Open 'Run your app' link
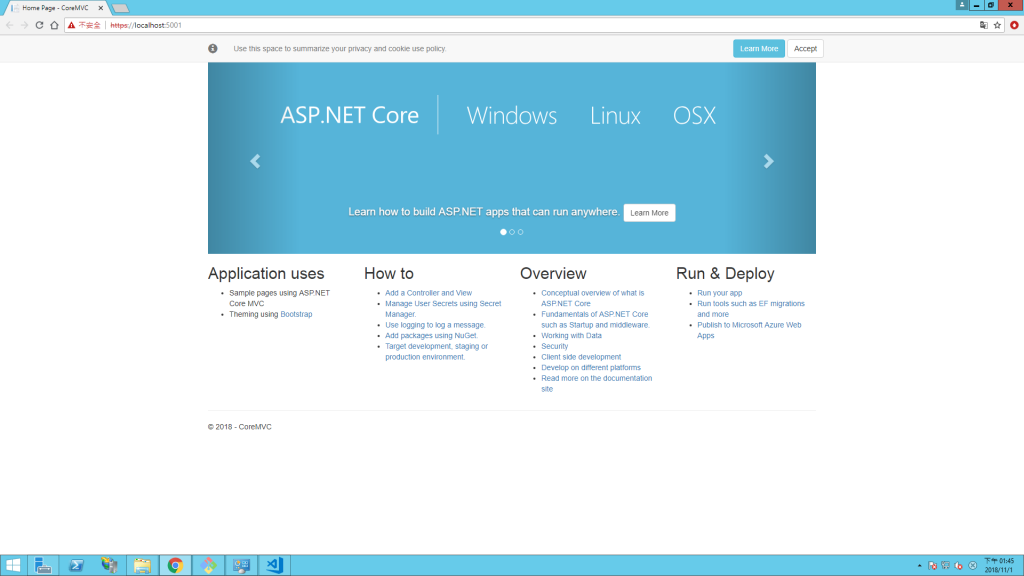The image size is (1024, 576). pos(720,293)
